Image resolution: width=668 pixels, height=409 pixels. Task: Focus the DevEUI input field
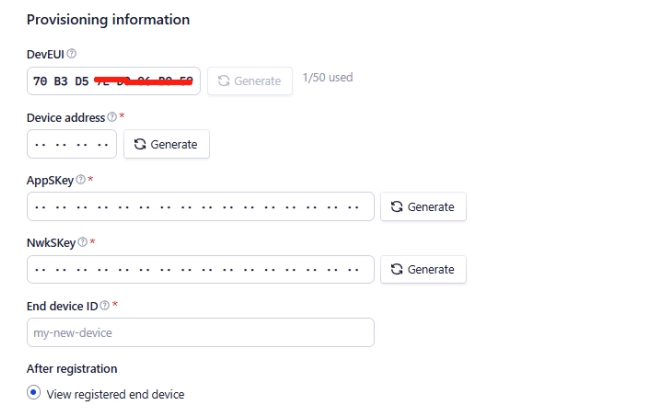click(x=114, y=81)
